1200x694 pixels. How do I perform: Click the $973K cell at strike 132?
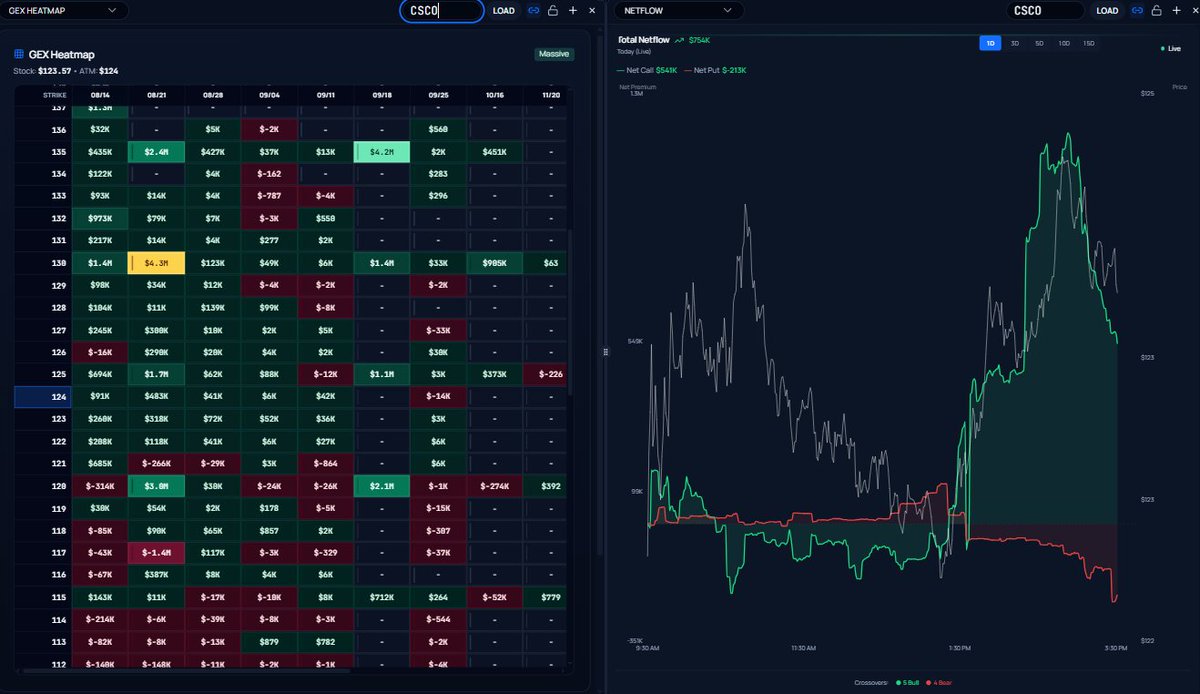(x=99, y=219)
